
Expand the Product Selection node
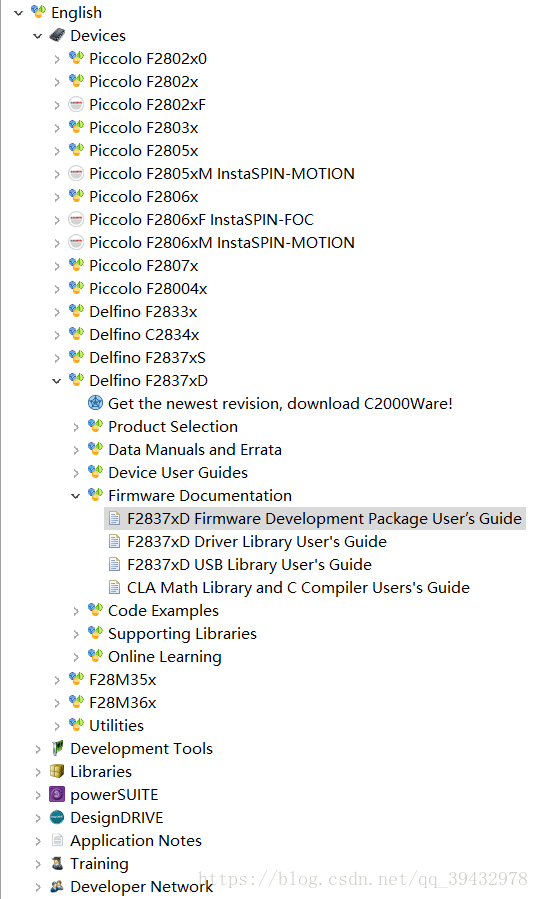[76, 427]
